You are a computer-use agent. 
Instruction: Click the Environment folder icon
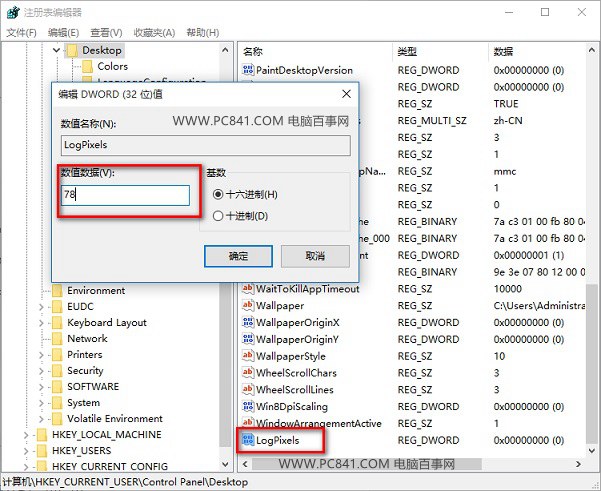coord(57,291)
